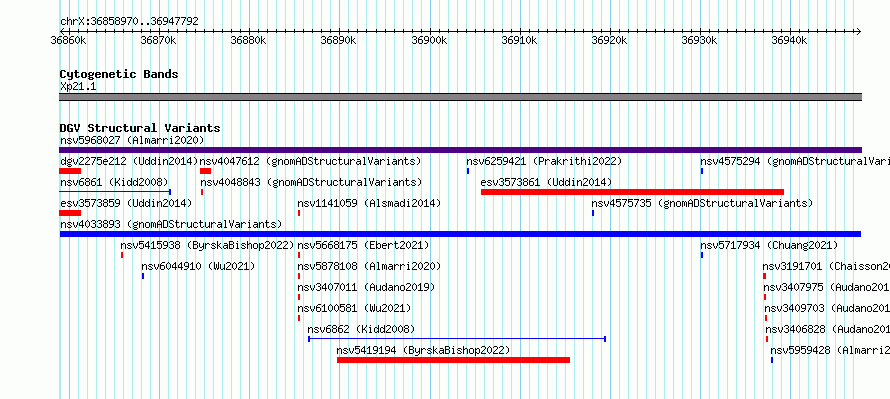Click the full-width blue nsv4033893 variant bar
Screen dimensions: 890x399
click(460, 234)
